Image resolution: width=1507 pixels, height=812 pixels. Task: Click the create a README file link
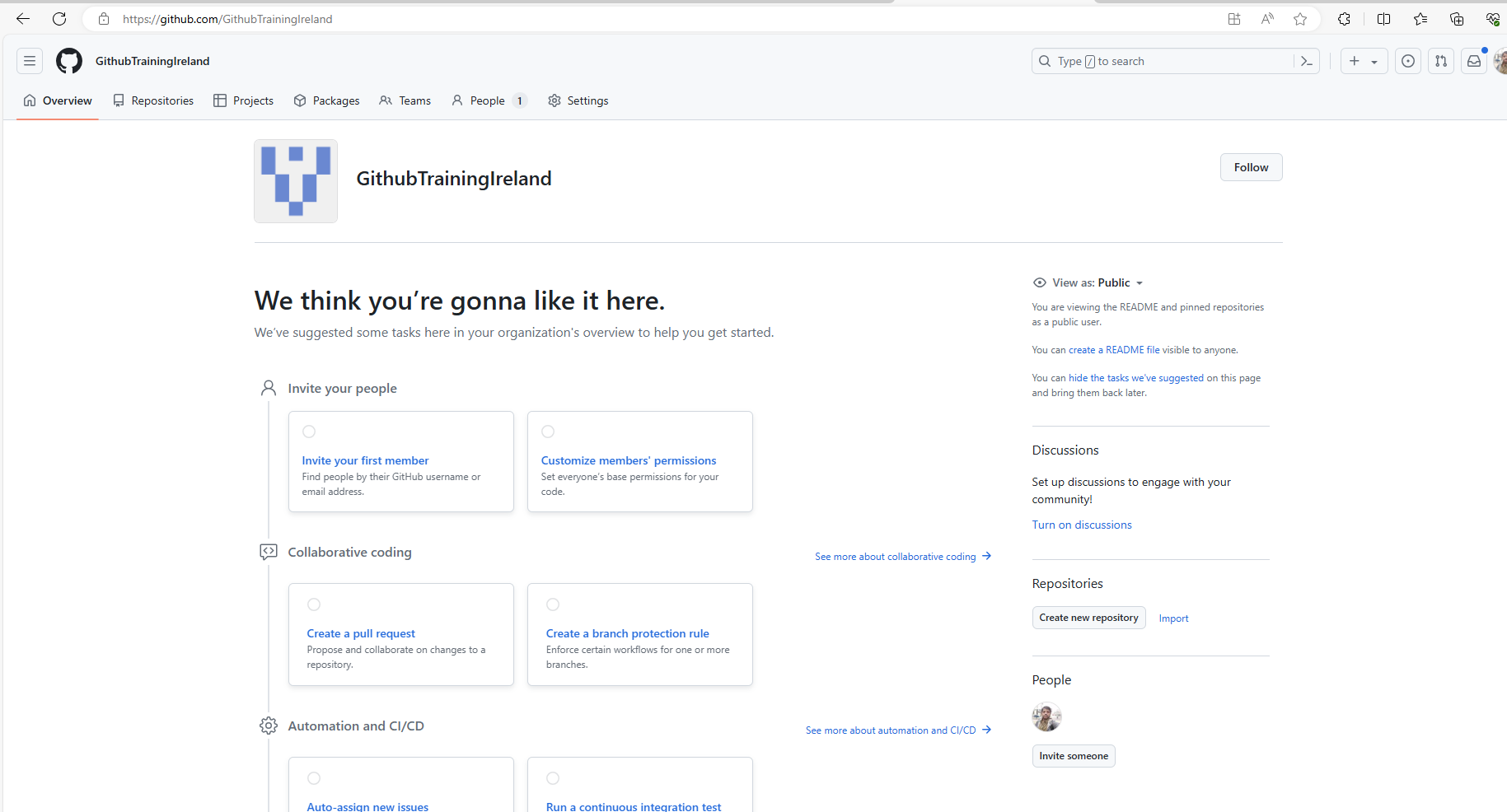tap(1114, 350)
